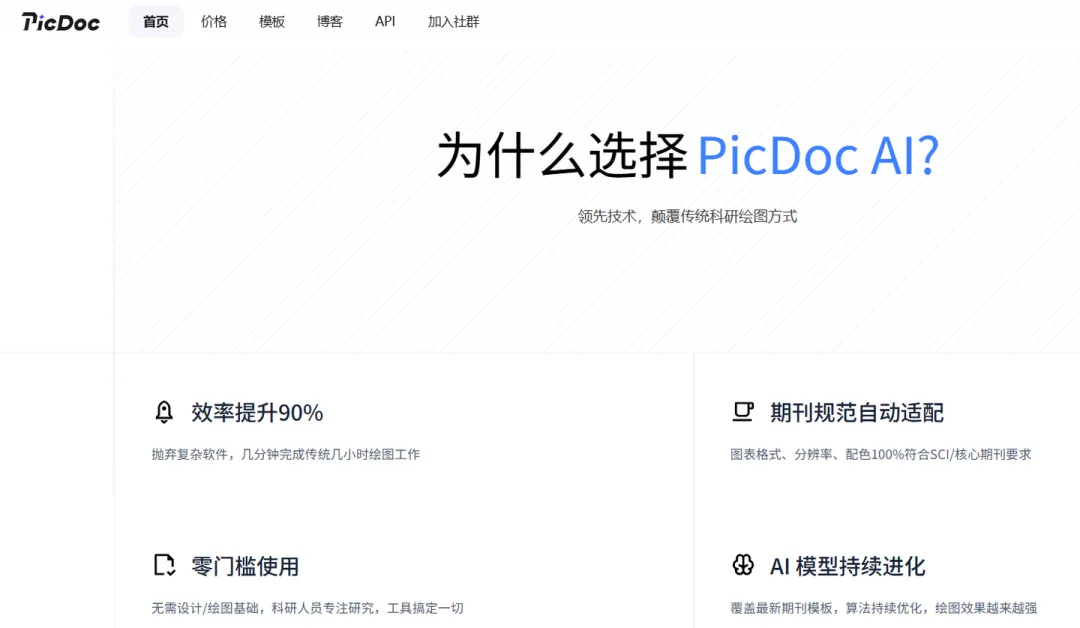
Task: Select the heading 效率提升90%
Action: pos(257,412)
